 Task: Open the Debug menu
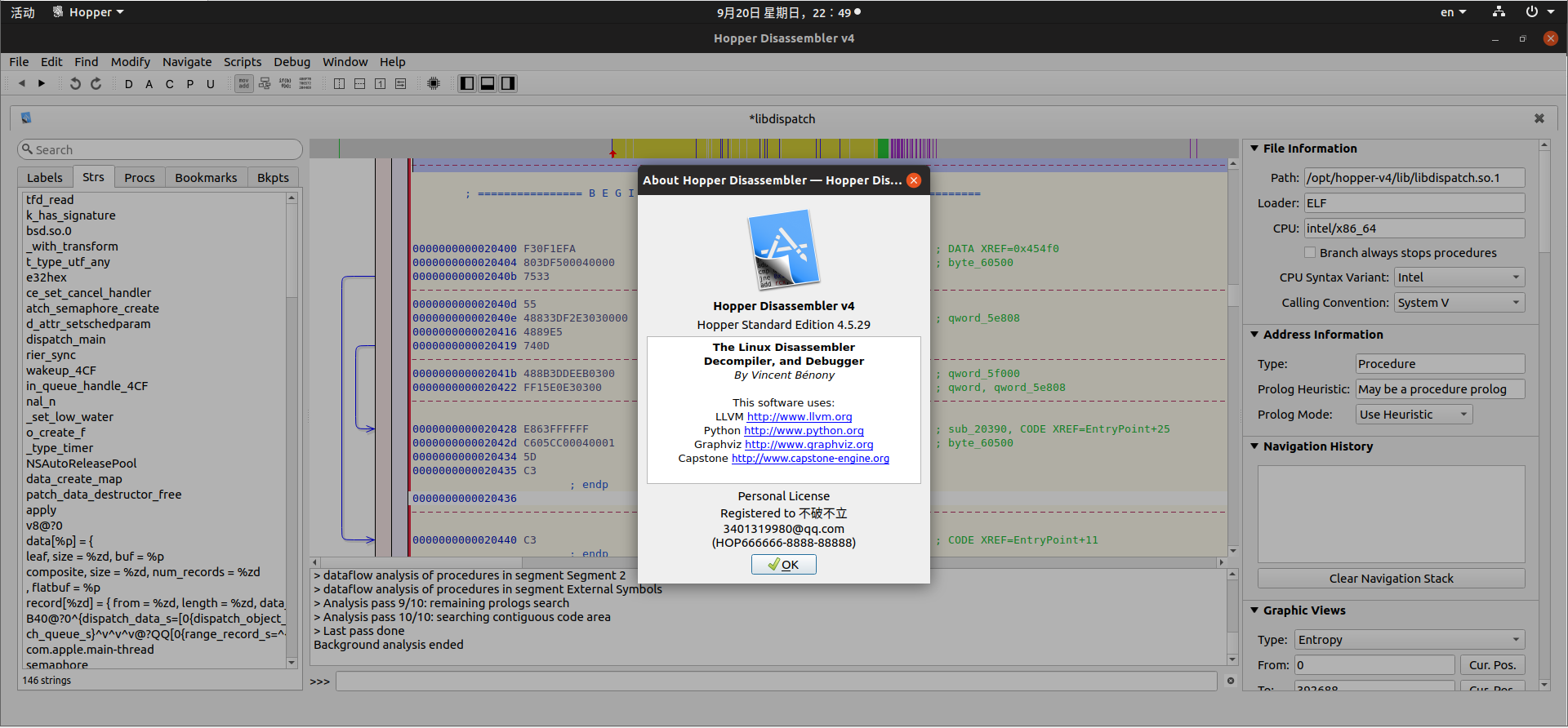coord(292,62)
